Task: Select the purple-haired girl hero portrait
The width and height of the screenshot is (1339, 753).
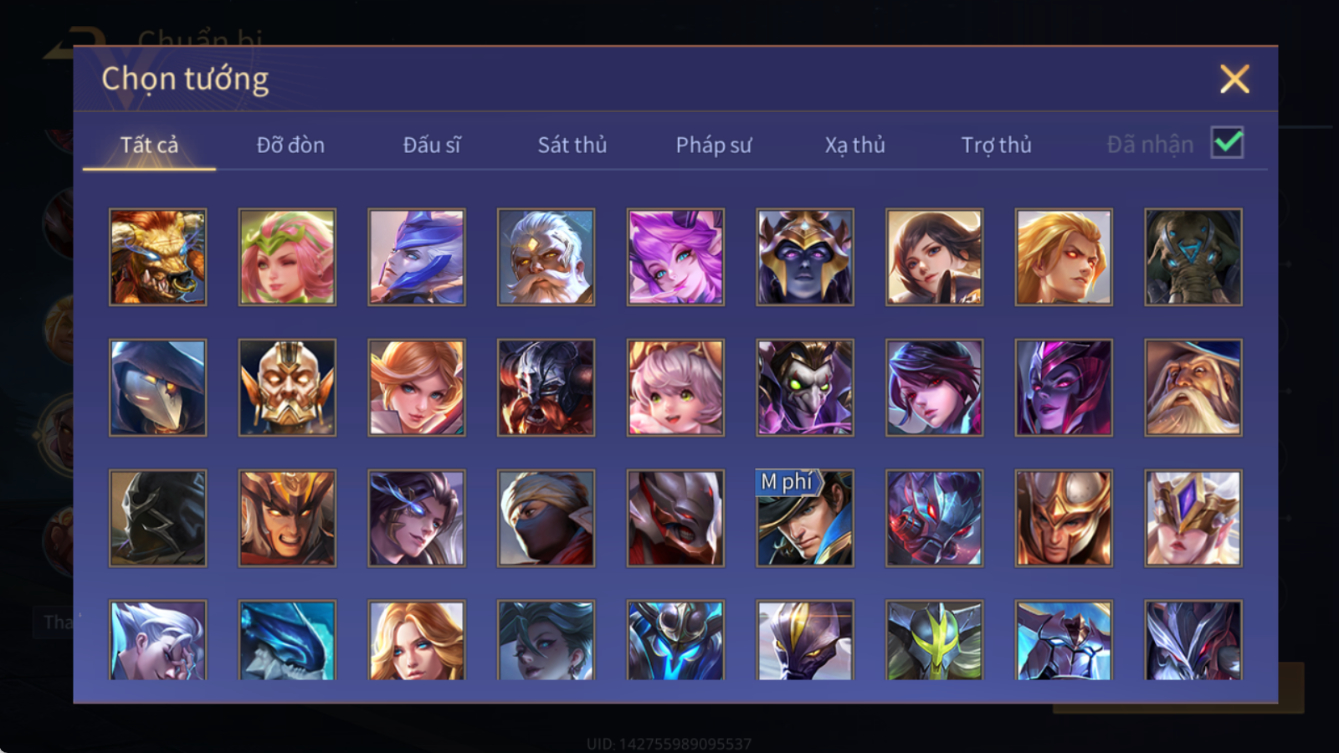Action: coord(675,257)
